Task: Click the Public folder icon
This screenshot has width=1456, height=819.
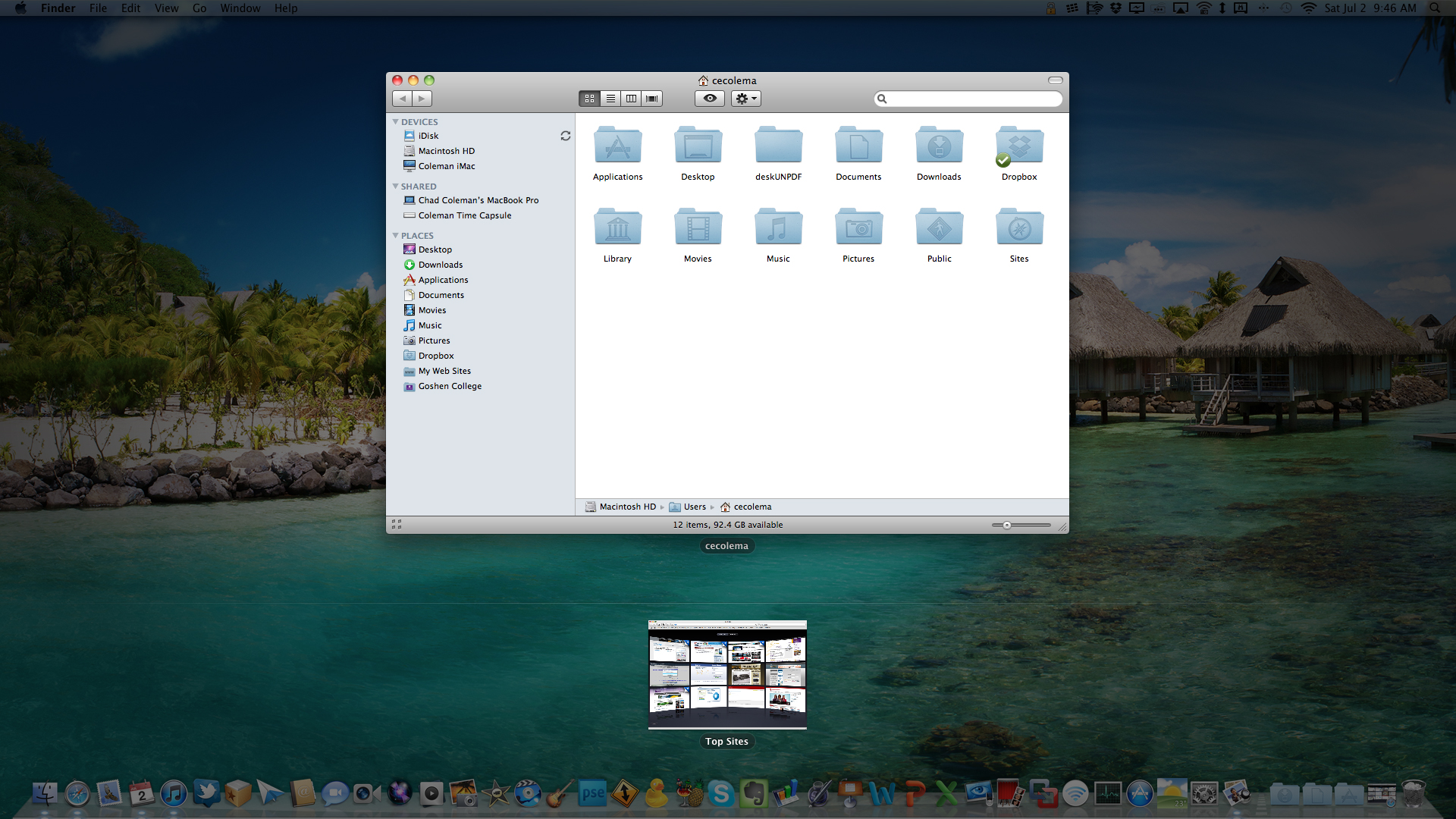Action: [x=939, y=227]
